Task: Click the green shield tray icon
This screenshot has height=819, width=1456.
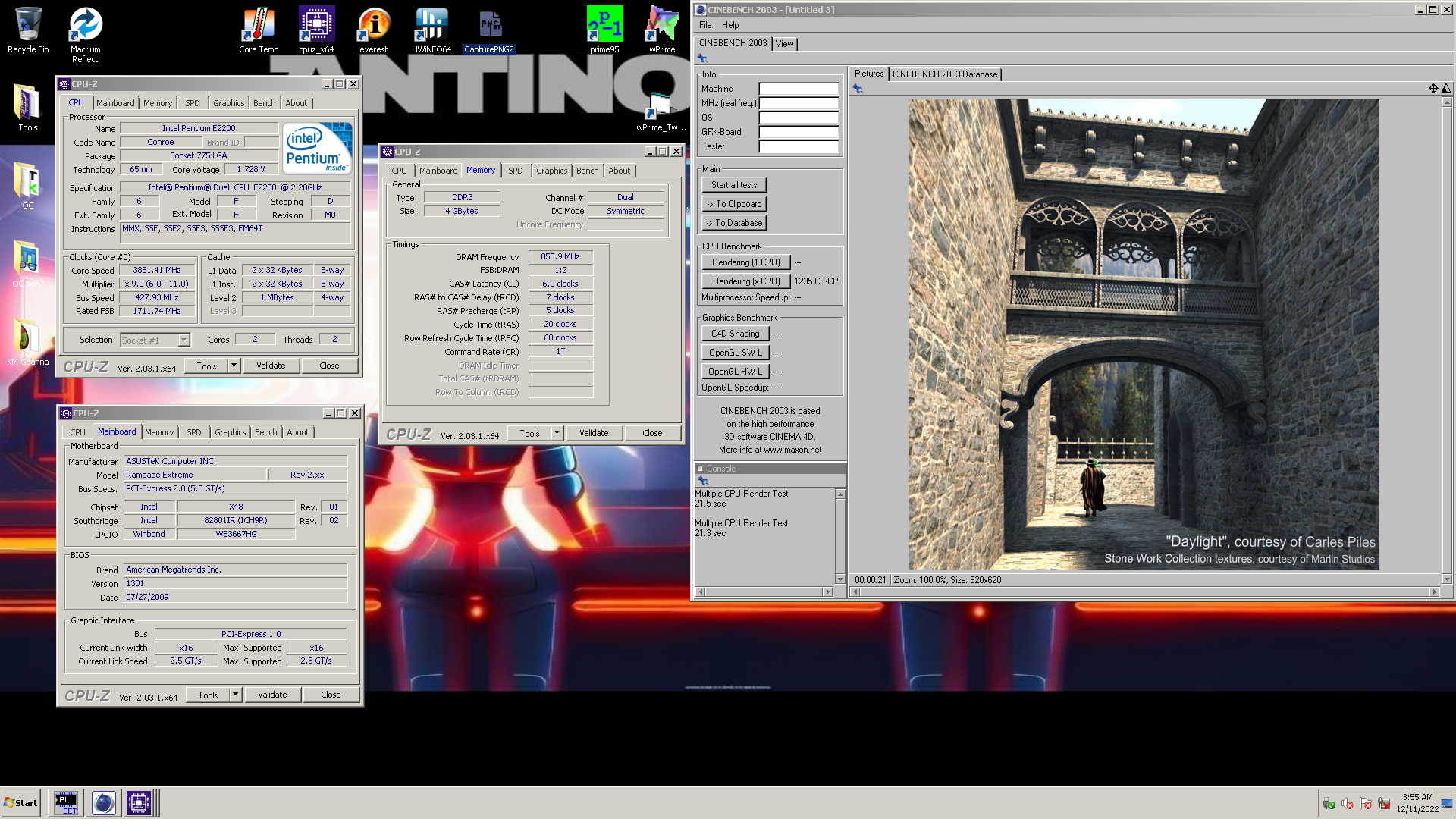Action: tap(1329, 804)
